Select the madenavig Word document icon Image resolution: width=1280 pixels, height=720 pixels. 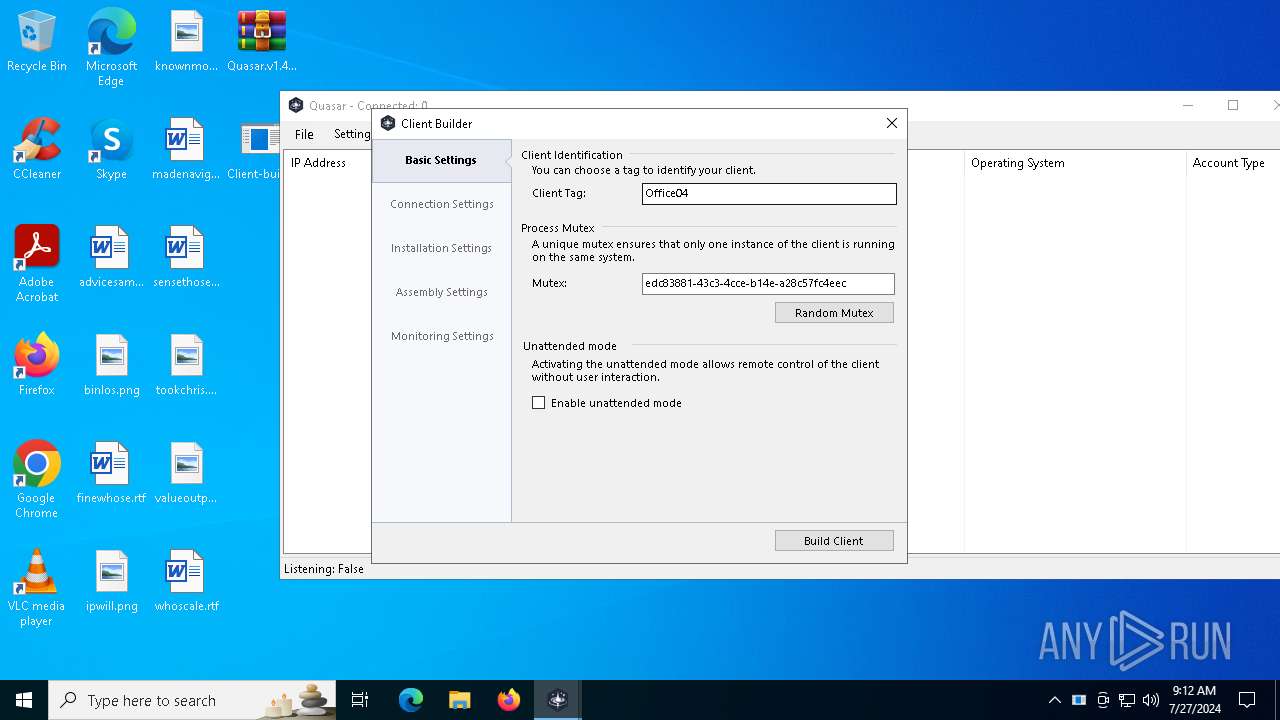click(x=186, y=150)
